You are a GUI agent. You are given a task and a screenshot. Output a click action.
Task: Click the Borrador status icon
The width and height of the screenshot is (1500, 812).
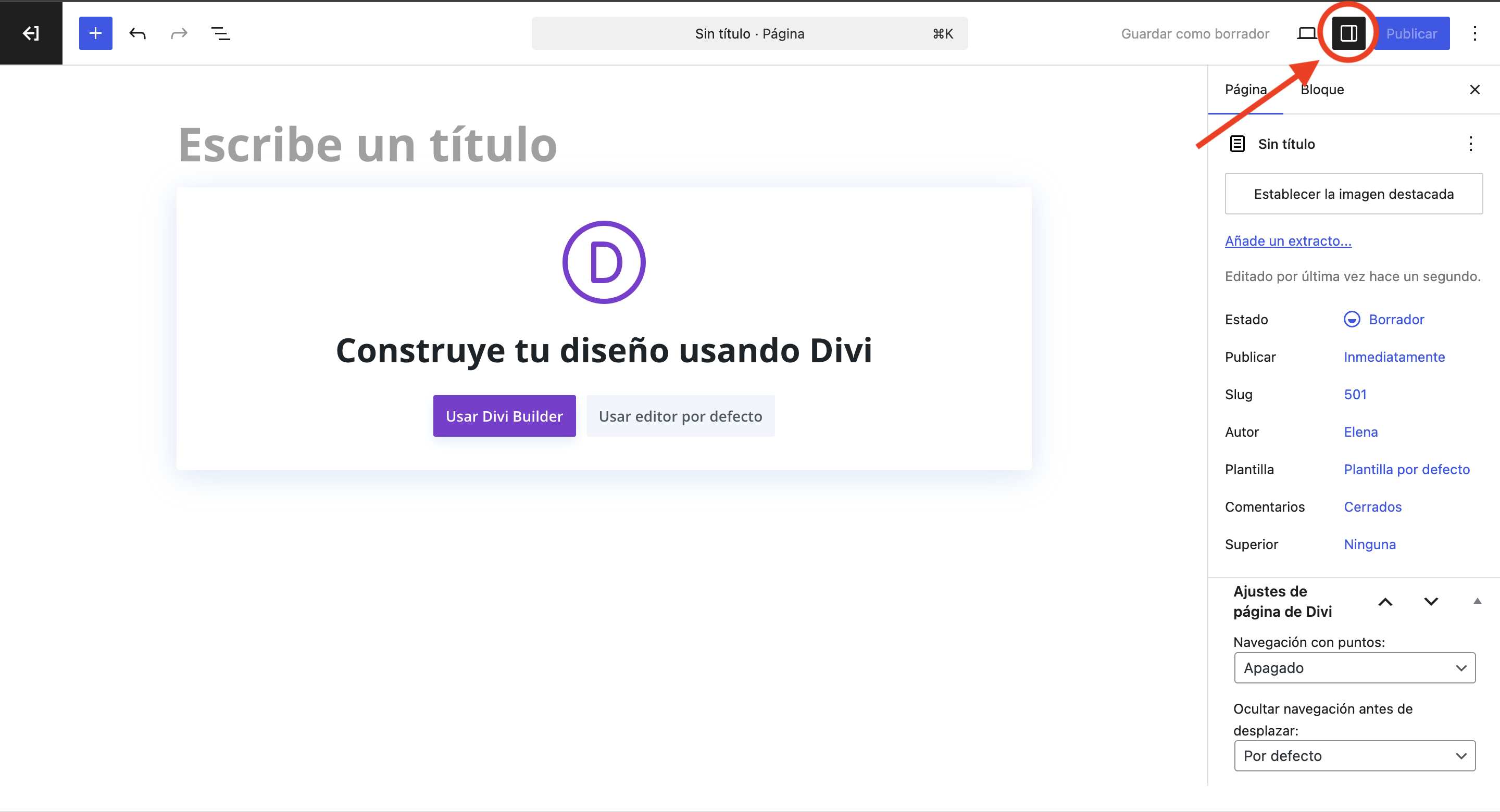(x=1352, y=319)
